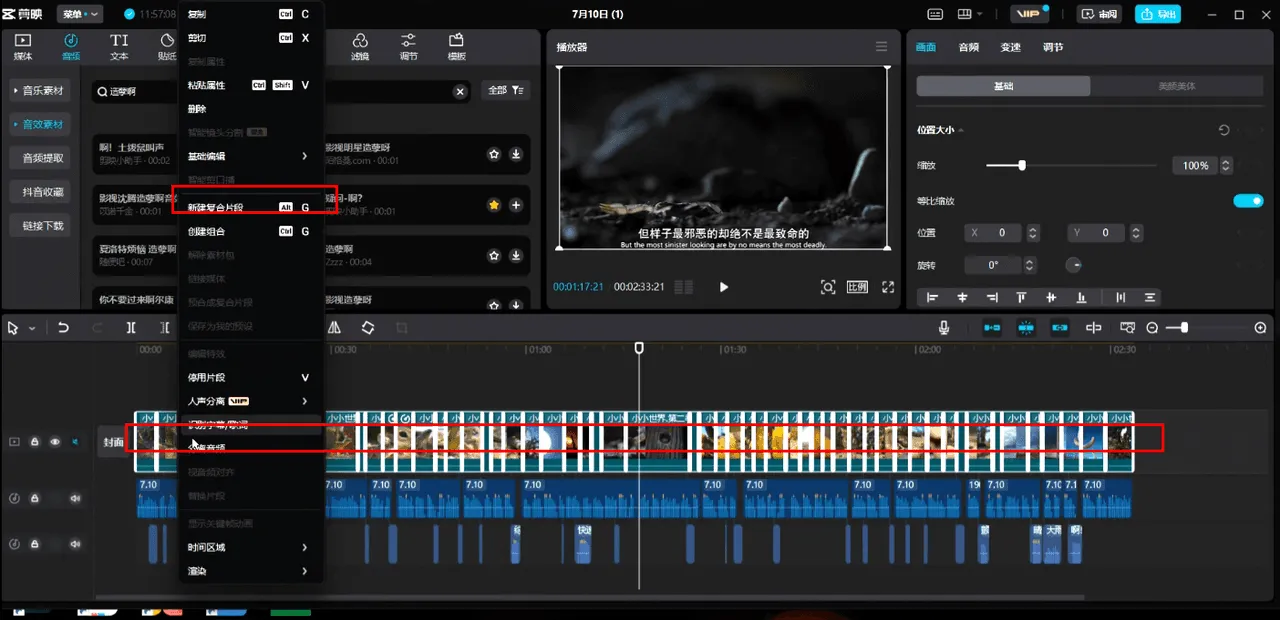Image resolution: width=1280 pixels, height=620 pixels.
Task: Open the 模板 templates panel icon
Action: pos(457,47)
